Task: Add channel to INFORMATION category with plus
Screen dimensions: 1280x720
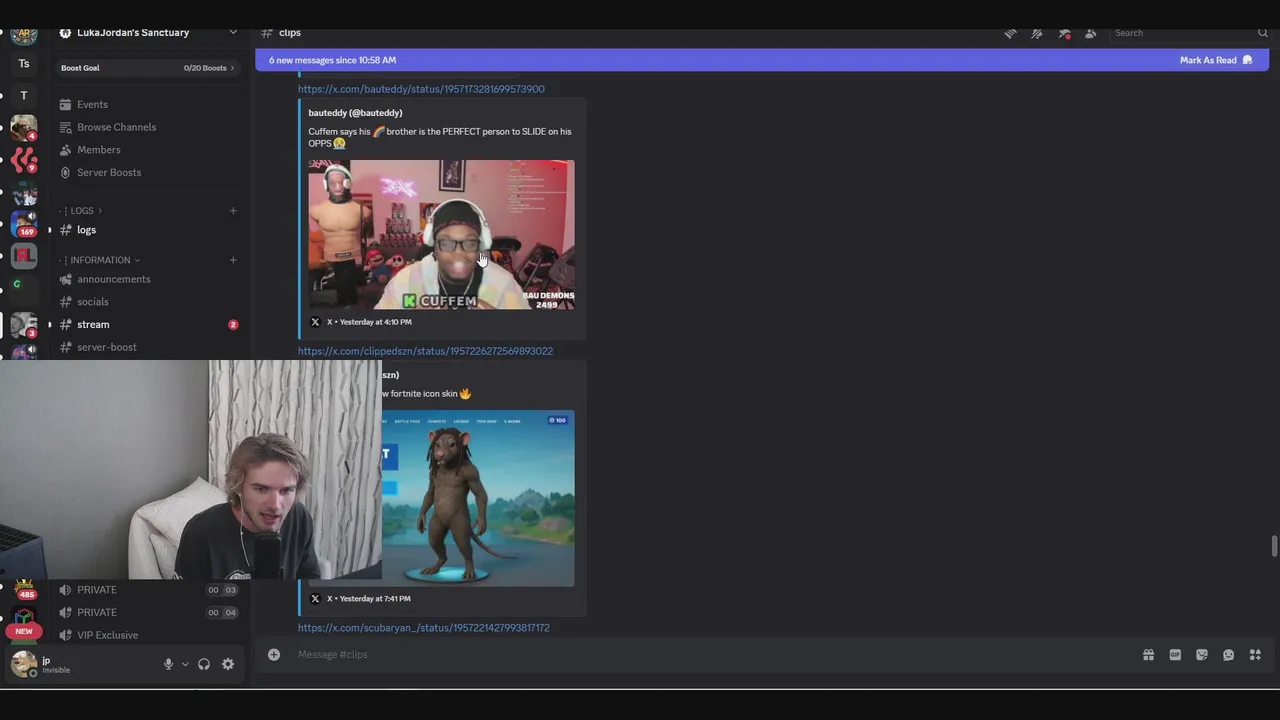Action: pos(233,260)
